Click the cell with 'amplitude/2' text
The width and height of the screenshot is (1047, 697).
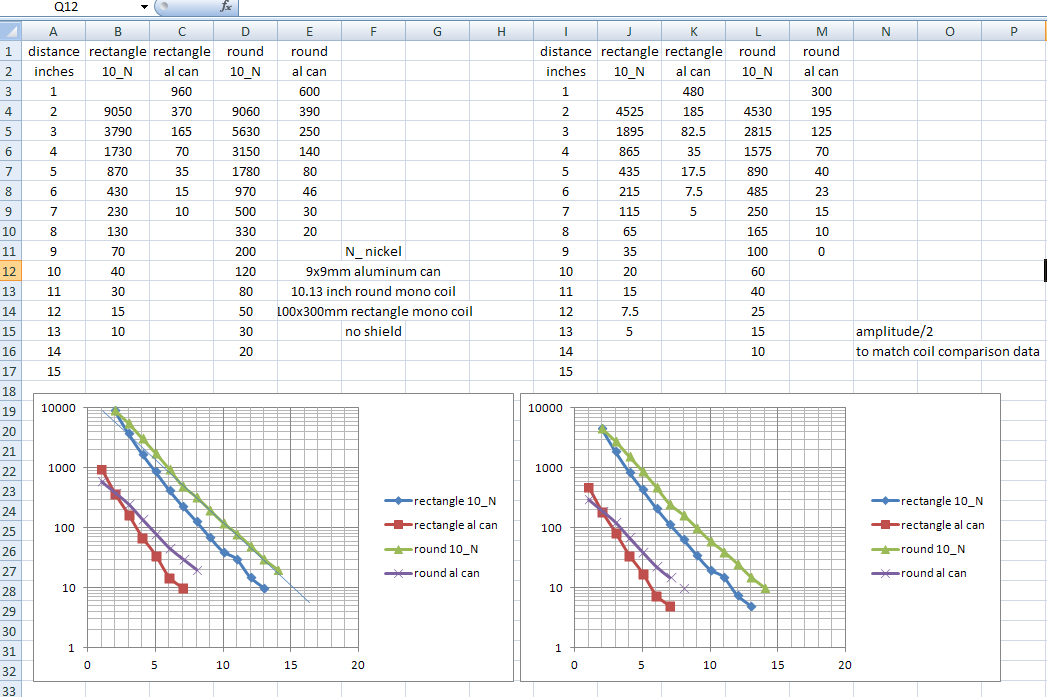(892, 331)
